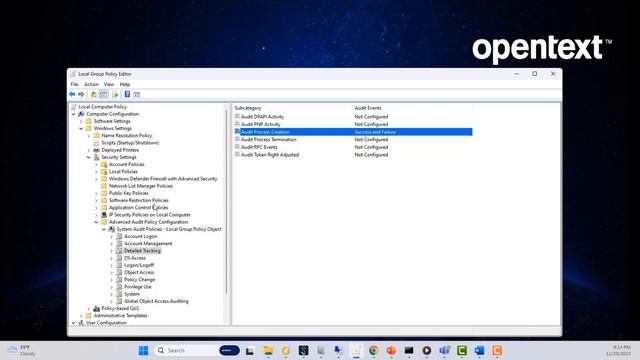Expand the Local Policies folder
This screenshot has height=360, width=640.
96,171
